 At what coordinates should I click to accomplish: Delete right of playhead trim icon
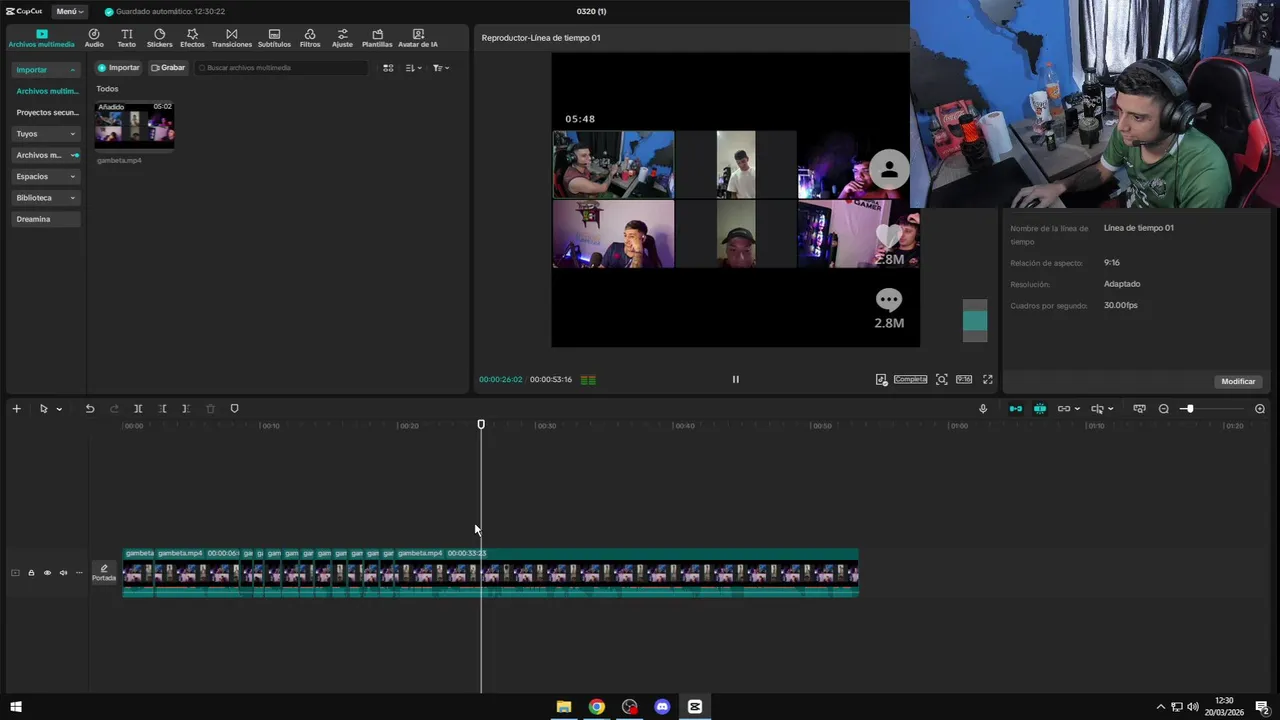[186, 409]
